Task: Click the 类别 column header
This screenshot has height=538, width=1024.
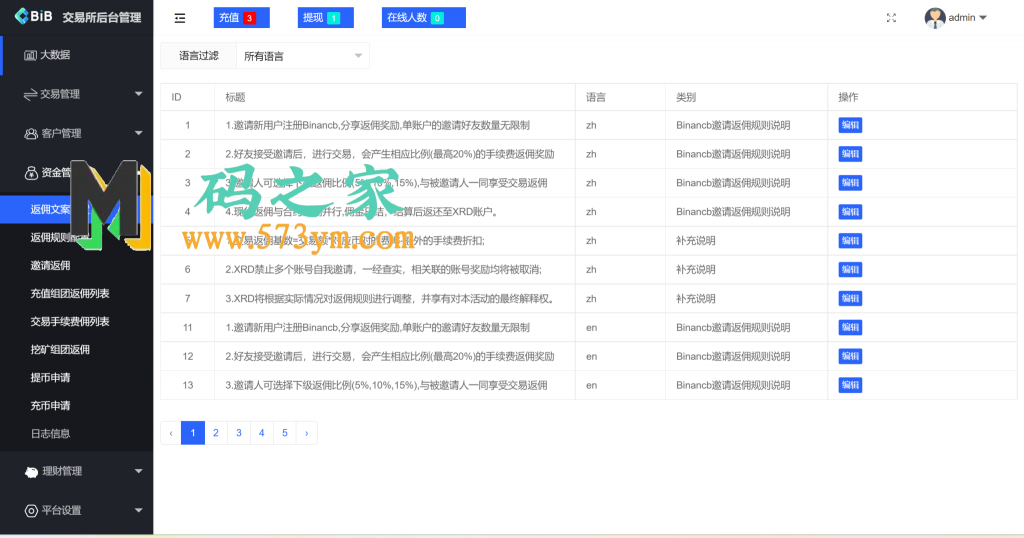Action: 686,97
